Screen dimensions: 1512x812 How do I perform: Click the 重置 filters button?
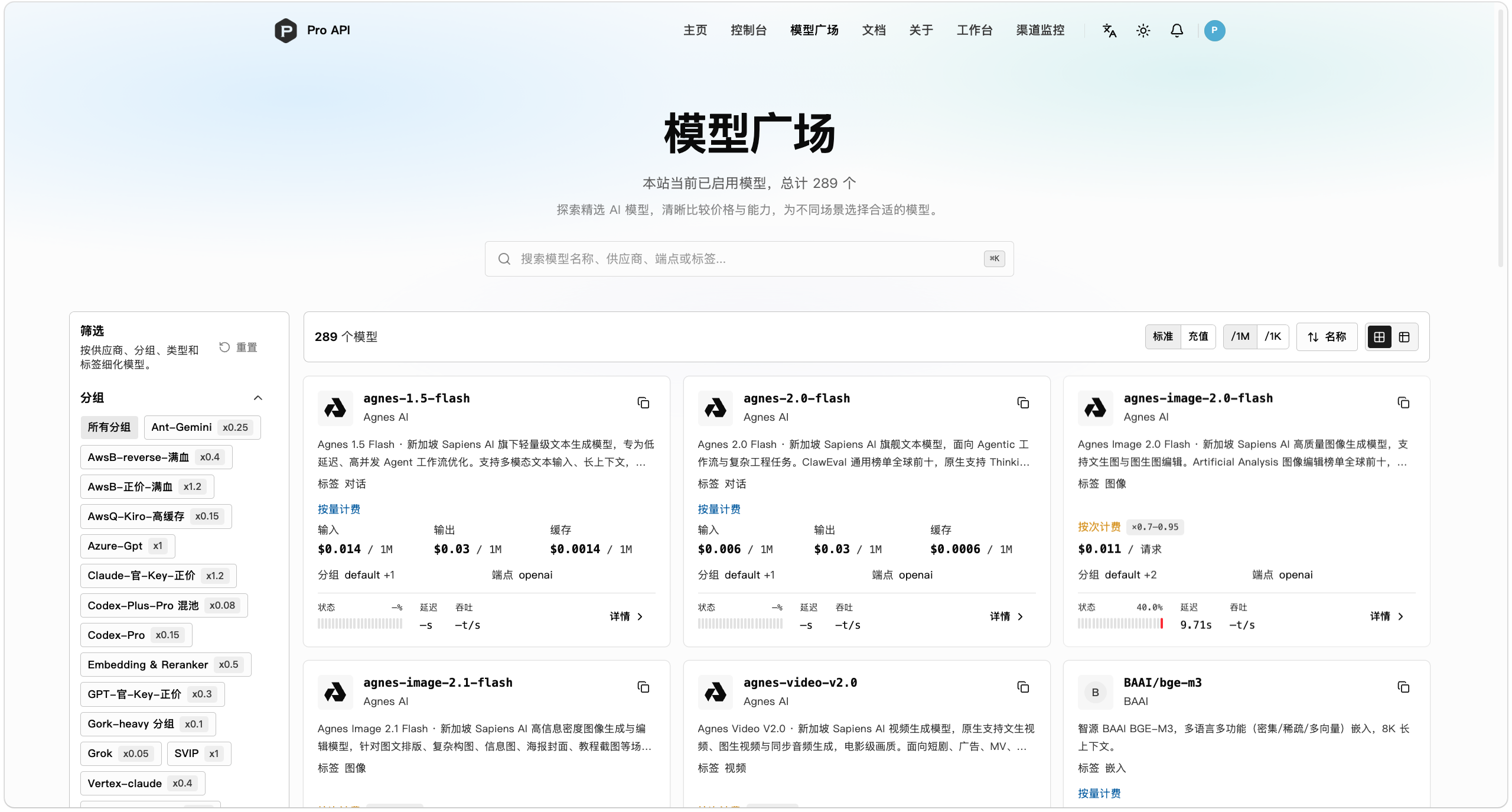click(x=238, y=347)
